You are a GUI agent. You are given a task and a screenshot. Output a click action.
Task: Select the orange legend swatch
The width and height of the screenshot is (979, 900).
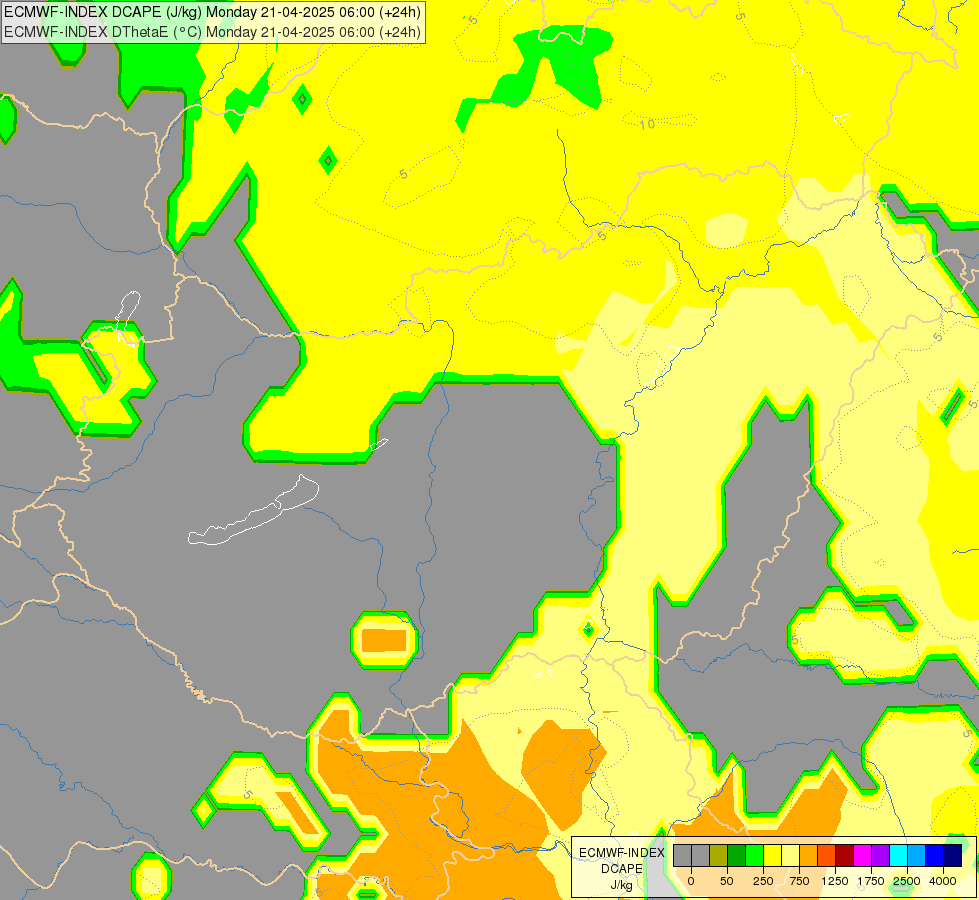click(x=808, y=855)
